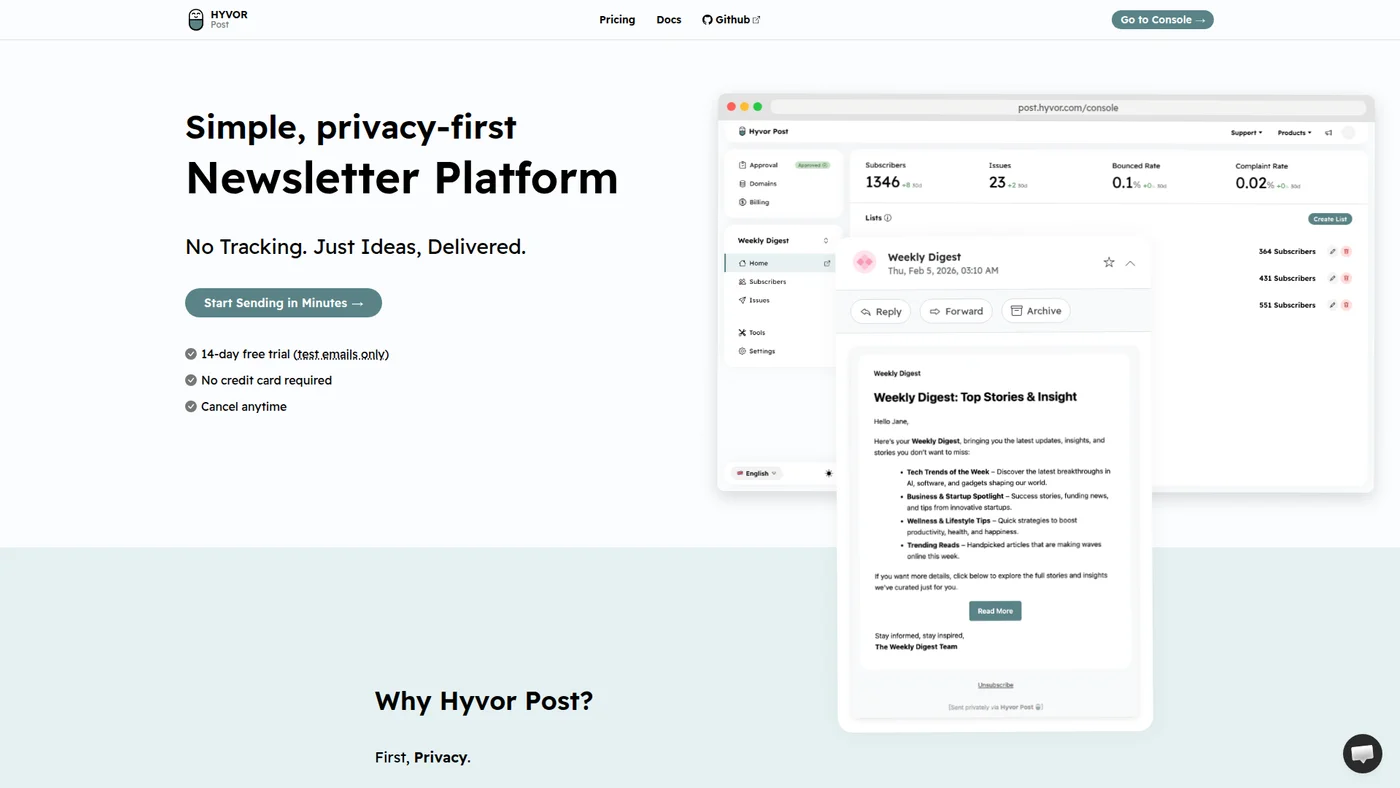Screen dimensions: 1400x788
Task: Click the Issues 23 stat
Action: tap(1008, 176)
